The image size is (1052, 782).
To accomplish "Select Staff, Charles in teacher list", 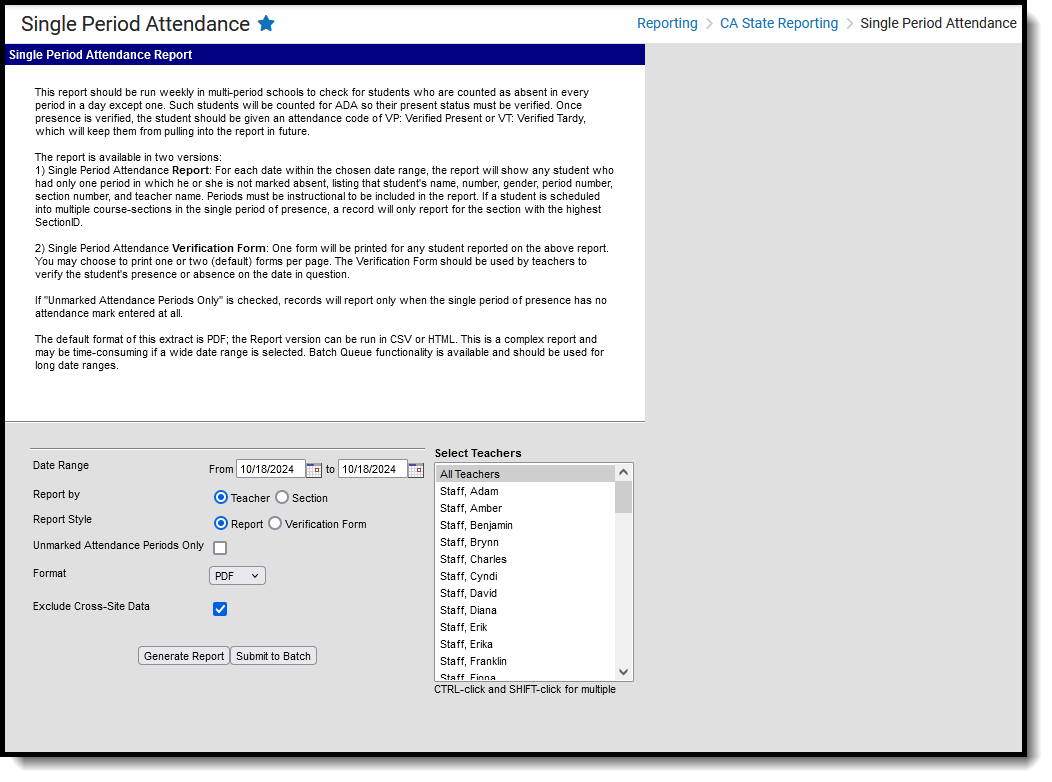I will click(x=525, y=559).
